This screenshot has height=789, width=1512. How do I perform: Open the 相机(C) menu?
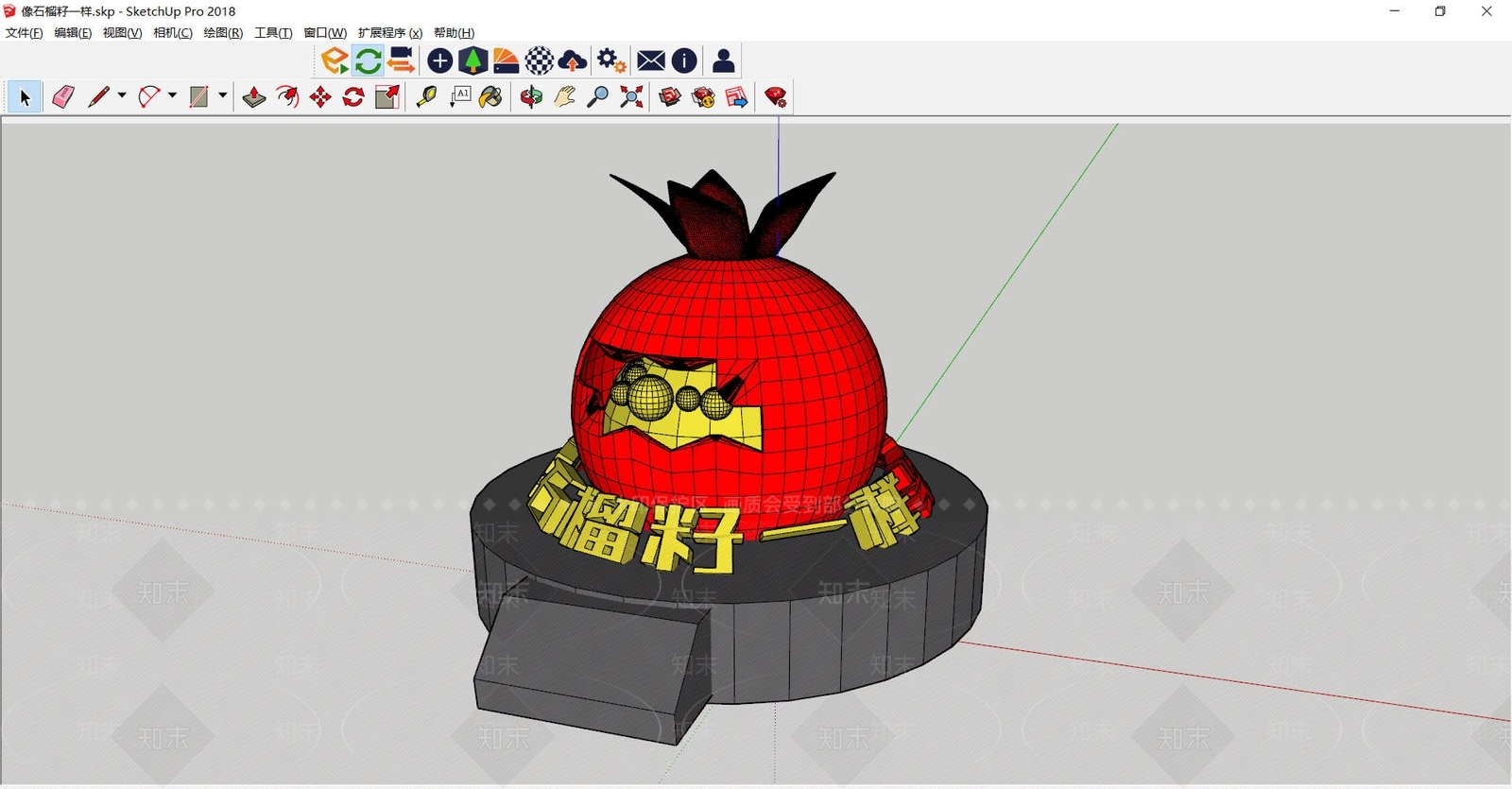(173, 33)
